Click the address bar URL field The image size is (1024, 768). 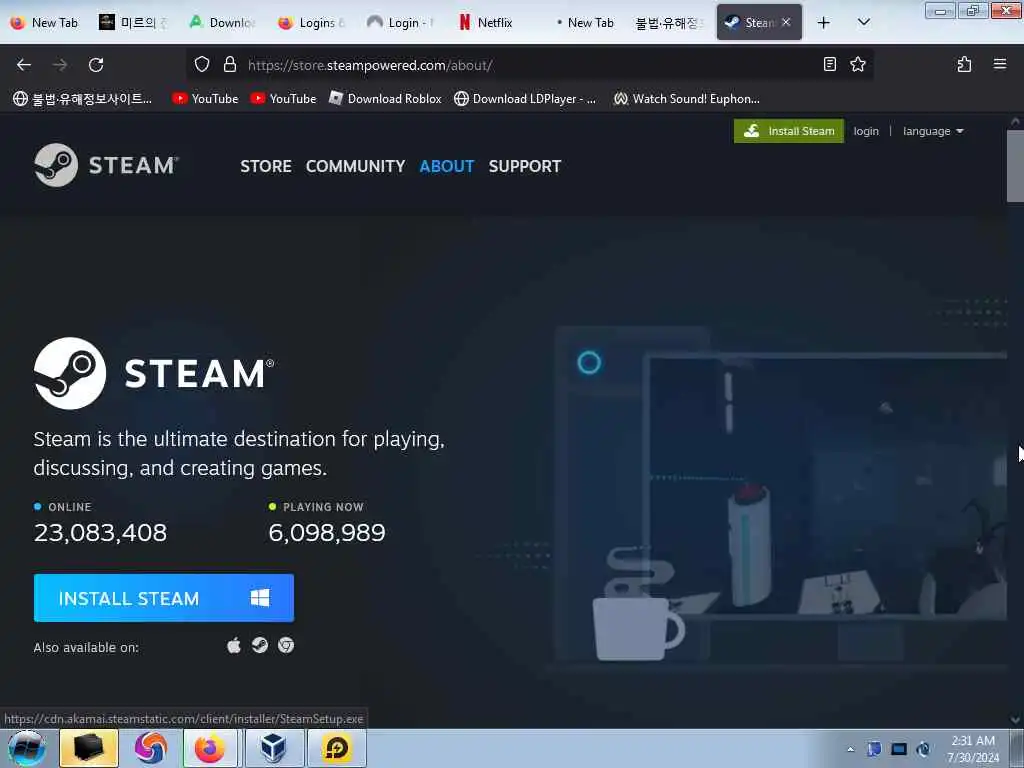[529, 65]
